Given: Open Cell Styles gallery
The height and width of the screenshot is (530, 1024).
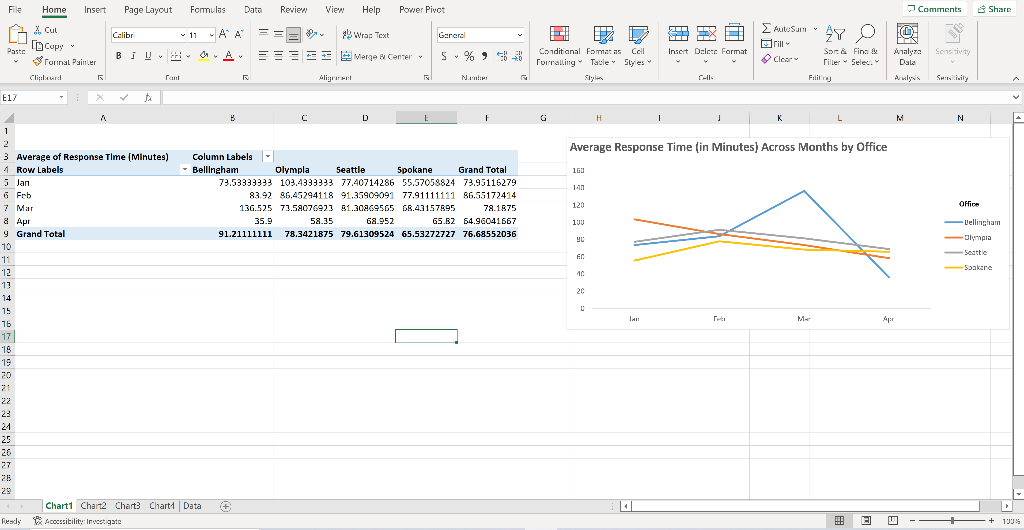Looking at the screenshot, I should pos(637,46).
